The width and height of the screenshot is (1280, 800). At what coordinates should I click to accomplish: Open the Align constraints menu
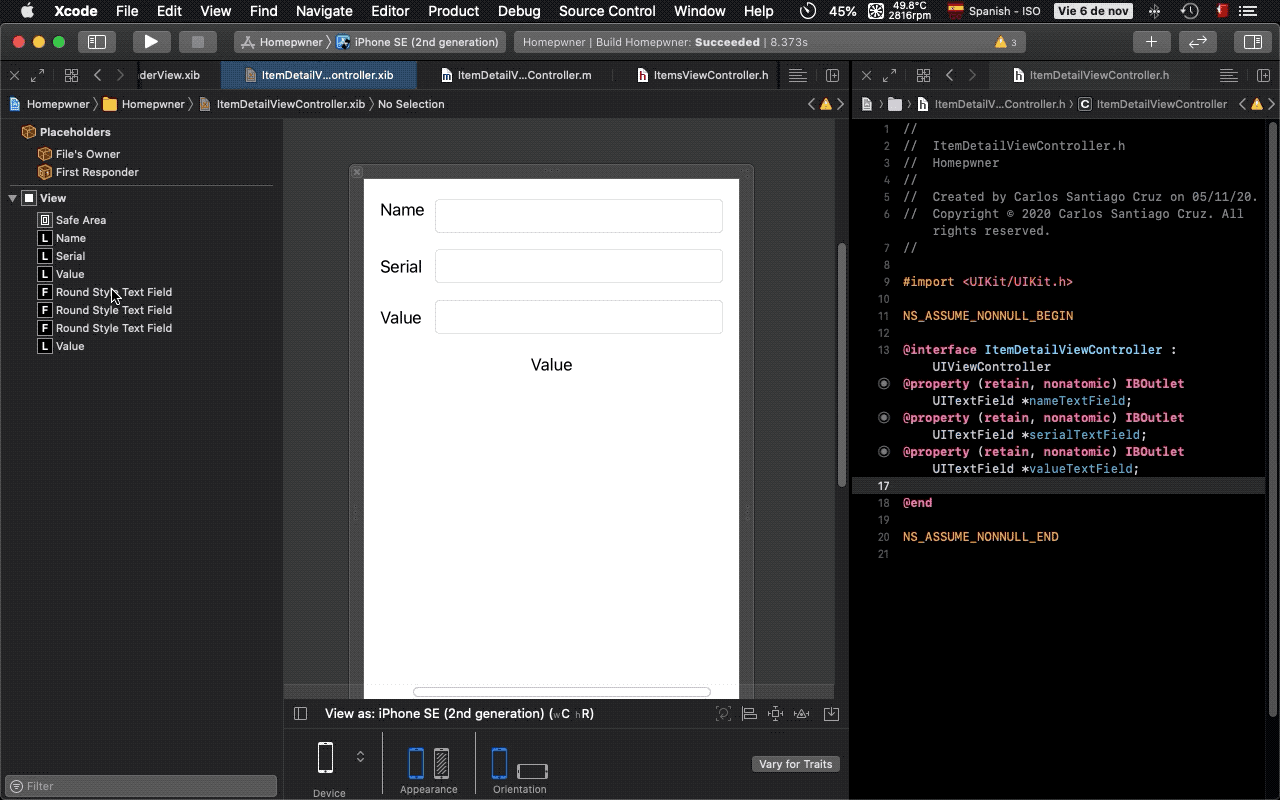coord(749,714)
